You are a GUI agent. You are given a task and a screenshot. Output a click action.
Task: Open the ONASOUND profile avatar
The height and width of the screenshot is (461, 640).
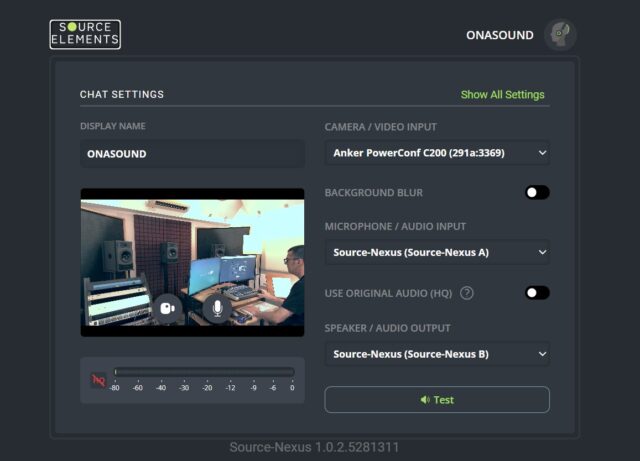560,35
